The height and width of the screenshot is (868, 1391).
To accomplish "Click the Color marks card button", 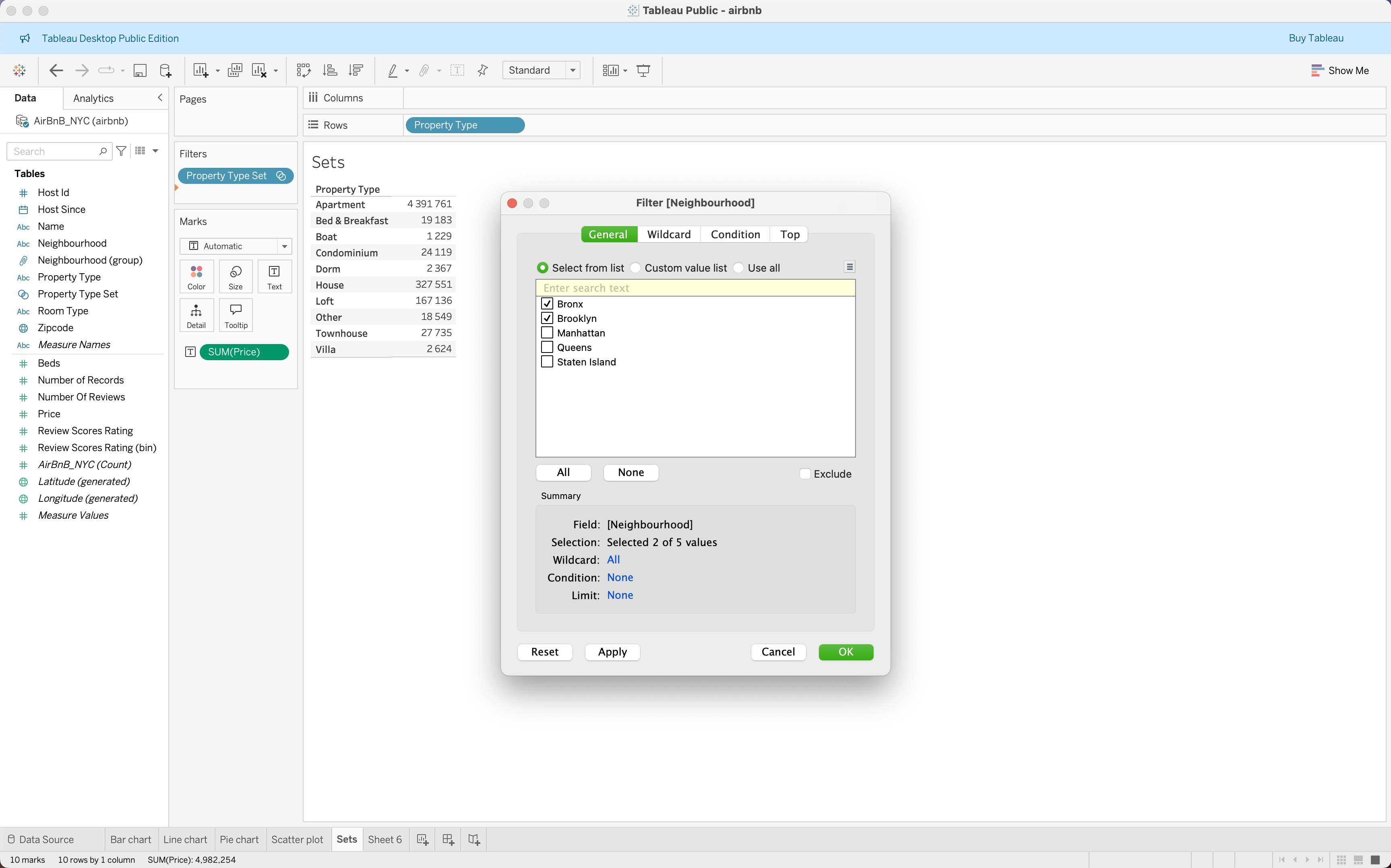I will pos(196,276).
